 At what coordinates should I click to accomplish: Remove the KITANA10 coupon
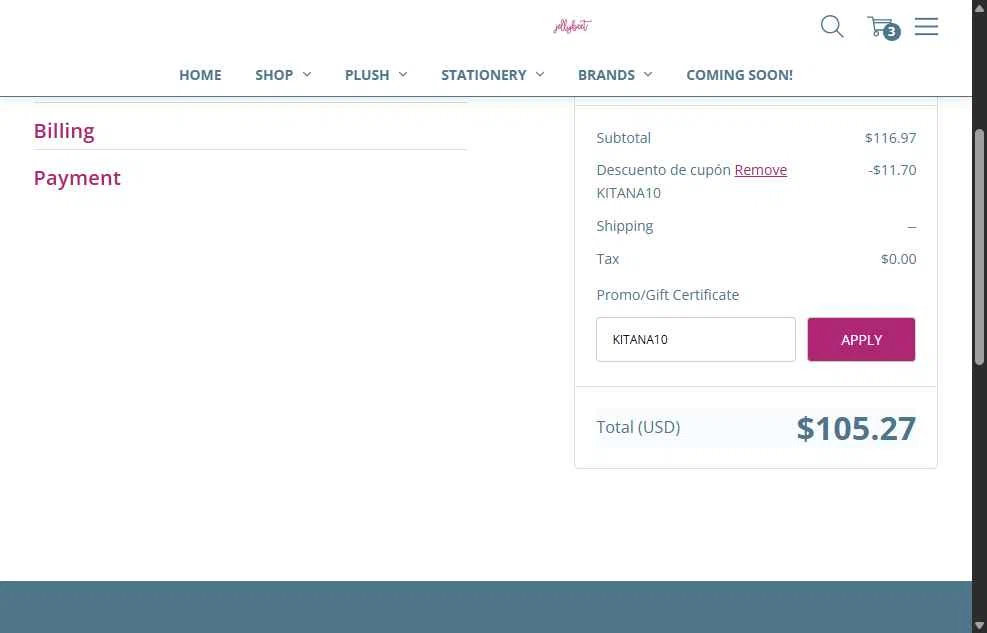click(760, 170)
